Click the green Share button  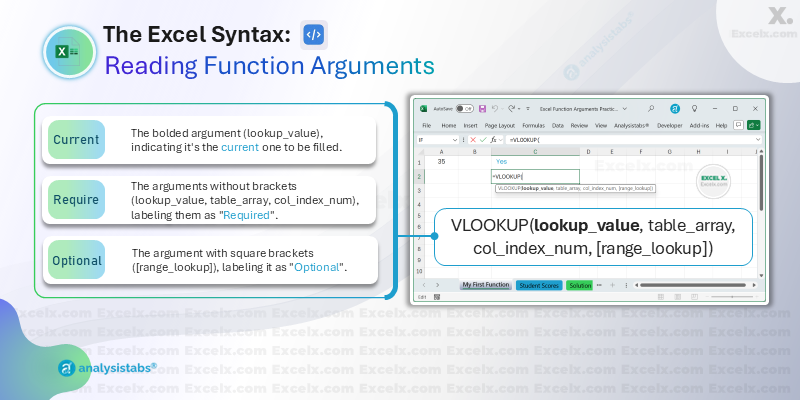click(754, 125)
